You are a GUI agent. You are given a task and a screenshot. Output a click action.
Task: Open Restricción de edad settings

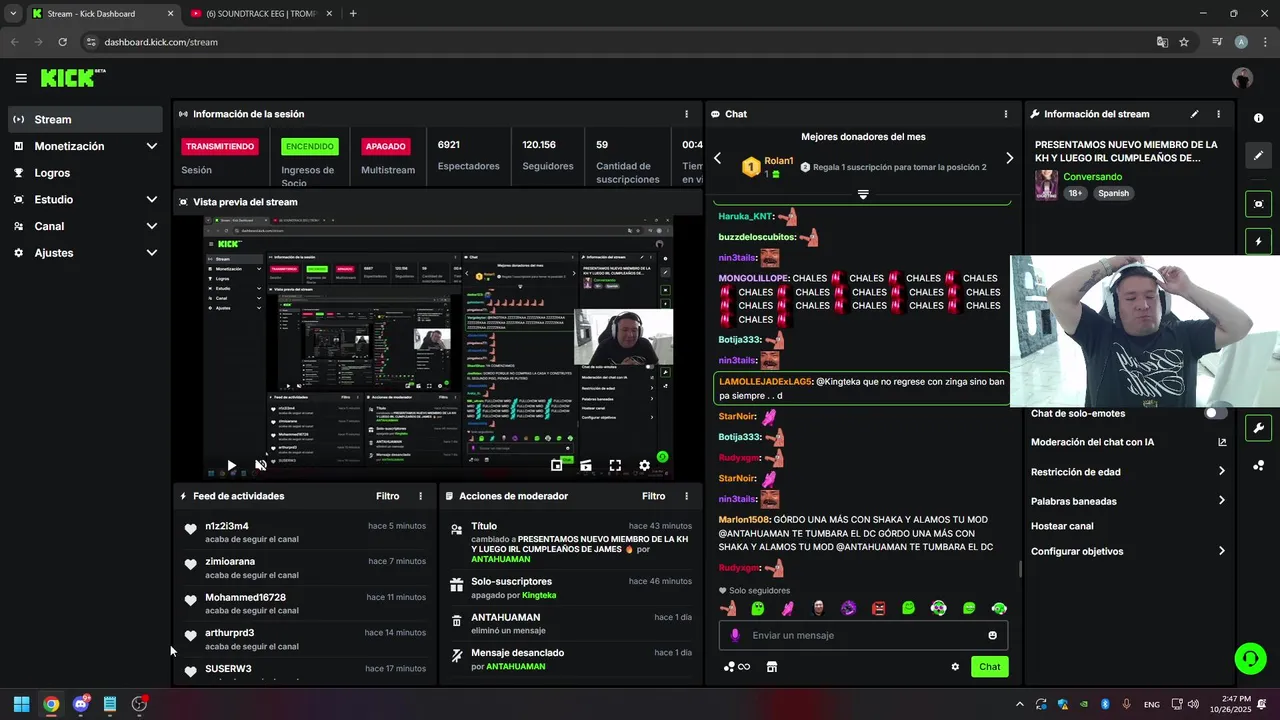pos(1128,472)
